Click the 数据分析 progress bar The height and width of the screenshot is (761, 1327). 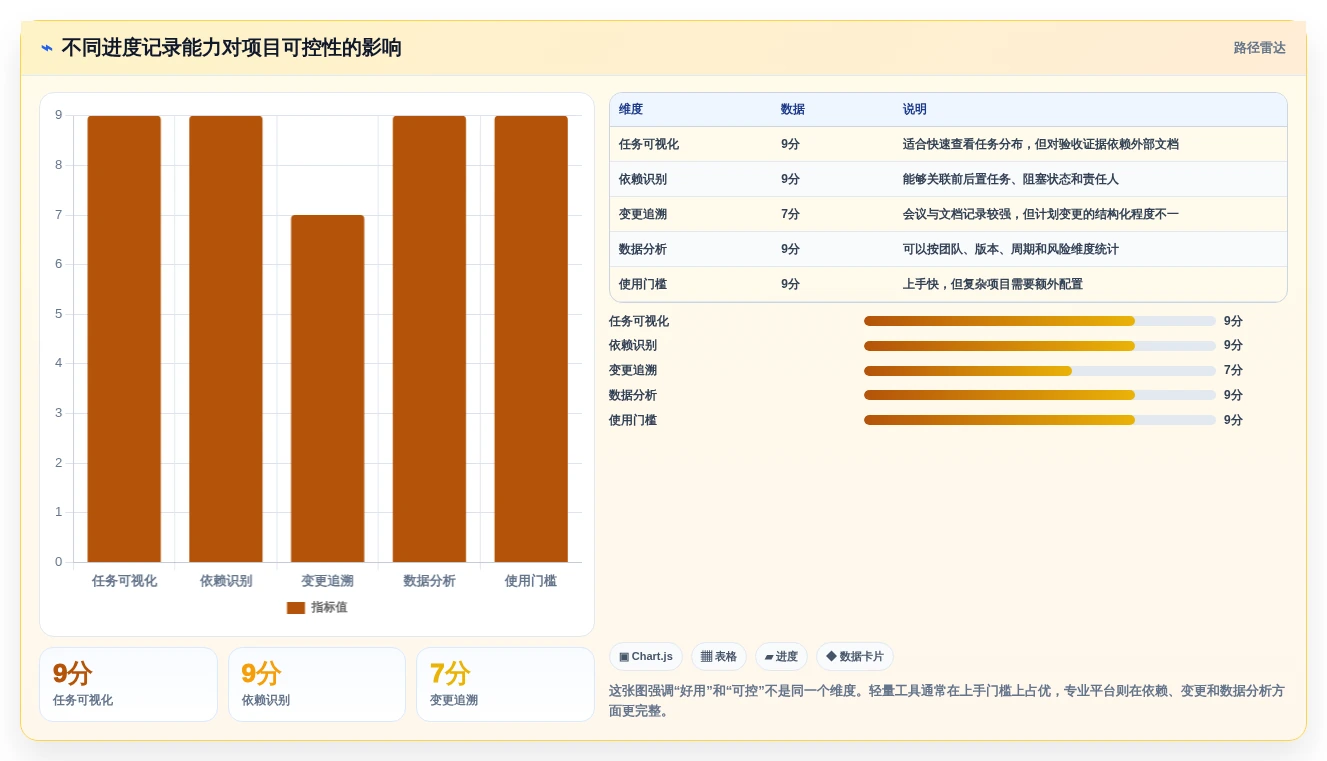1040,395
